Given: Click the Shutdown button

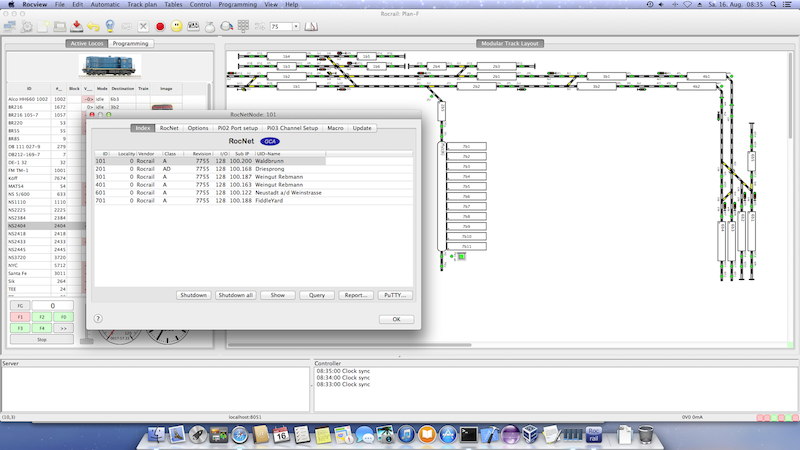Looking at the screenshot, I should [193, 295].
